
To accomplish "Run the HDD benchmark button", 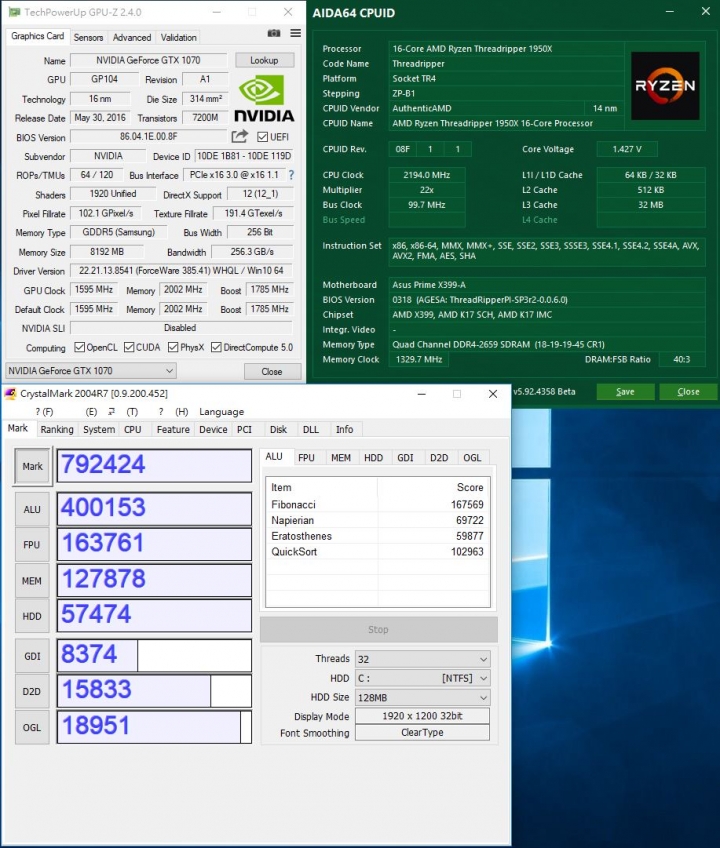I will pos(32,616).
